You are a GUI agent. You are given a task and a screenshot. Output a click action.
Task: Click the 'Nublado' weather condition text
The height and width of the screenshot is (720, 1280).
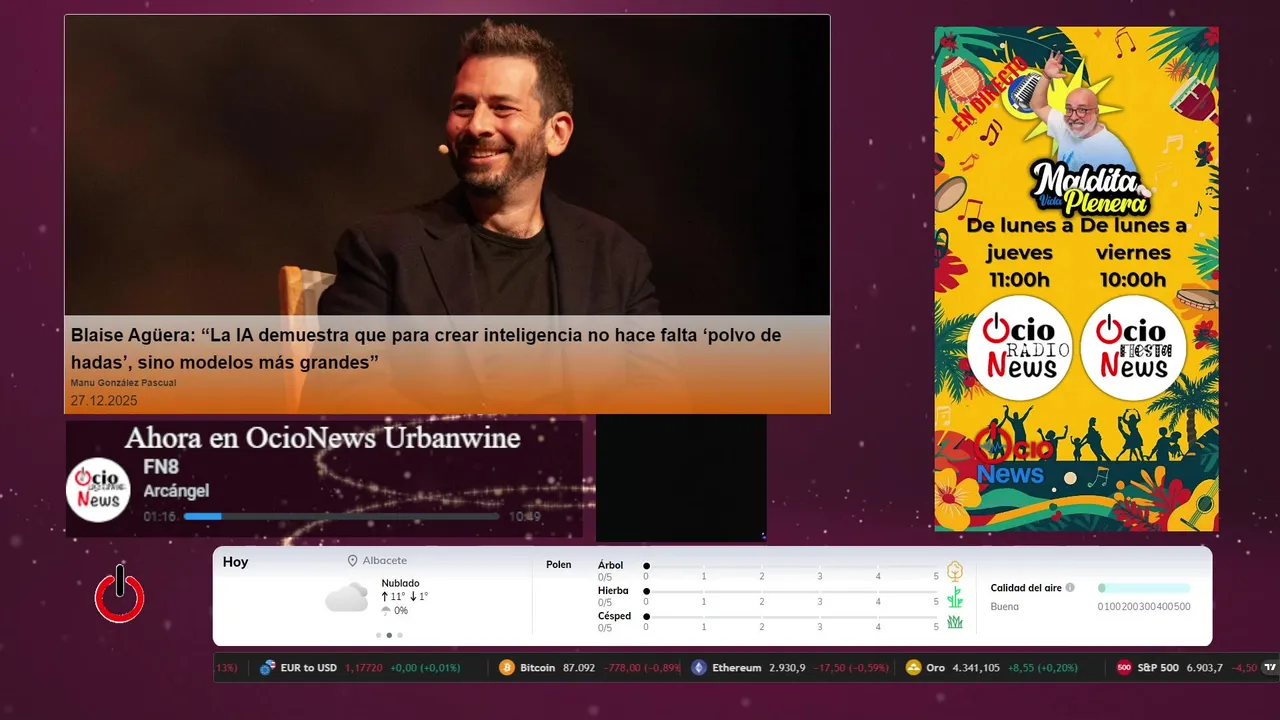tap(400, 583)
